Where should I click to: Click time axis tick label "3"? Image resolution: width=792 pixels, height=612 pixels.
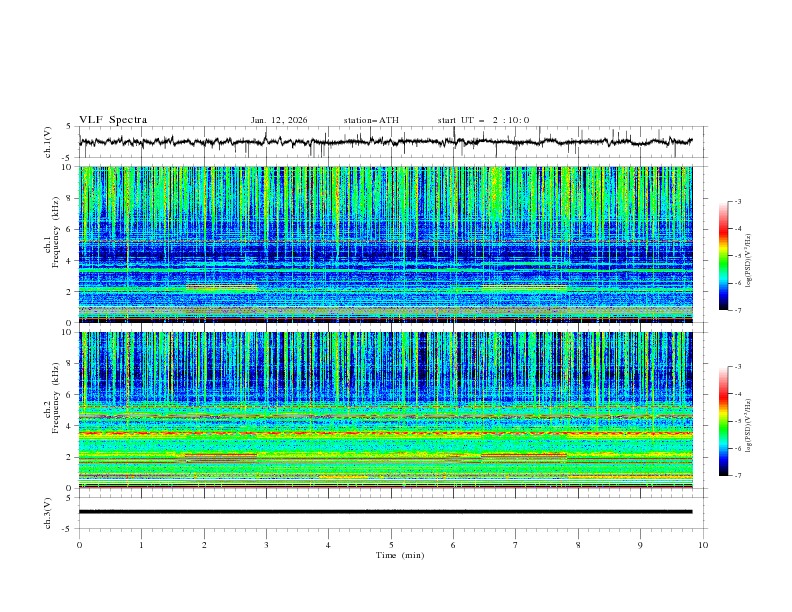click(x=266, y=545)
